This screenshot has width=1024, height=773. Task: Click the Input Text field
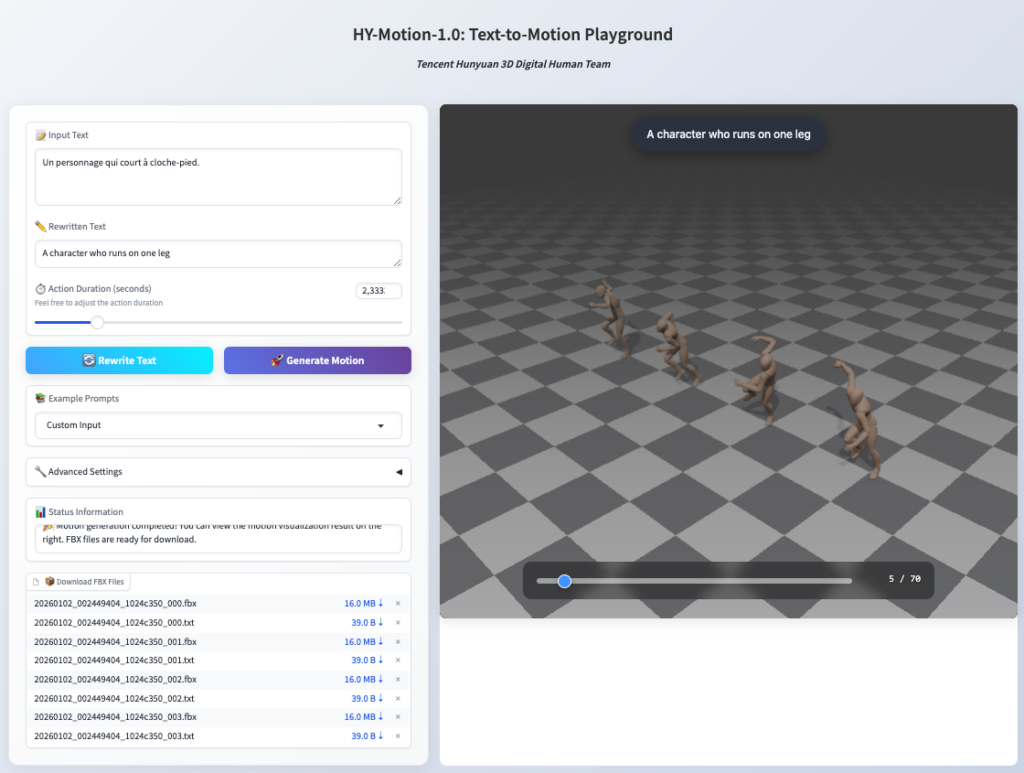218,177
